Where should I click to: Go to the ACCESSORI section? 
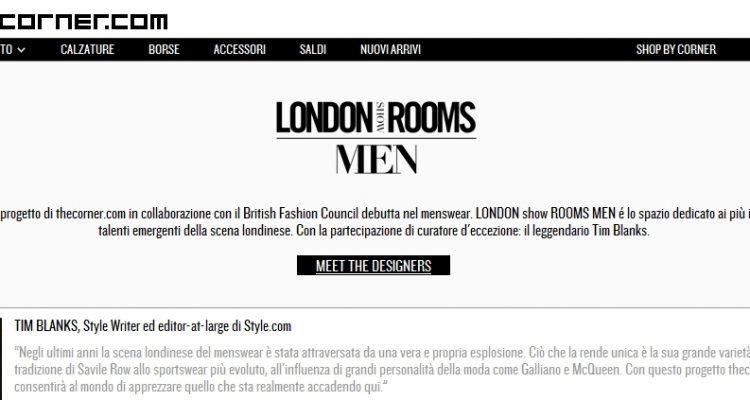pyautogui.click(x=240, y=49)
